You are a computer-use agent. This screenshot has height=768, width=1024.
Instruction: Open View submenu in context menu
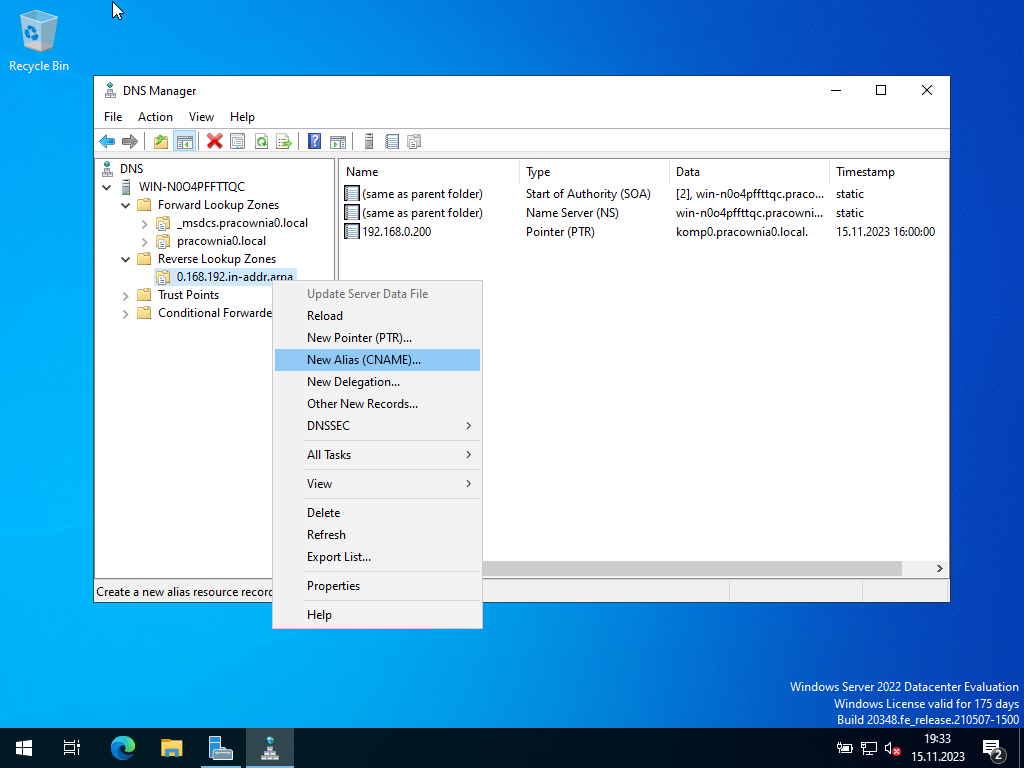point(377,484)
